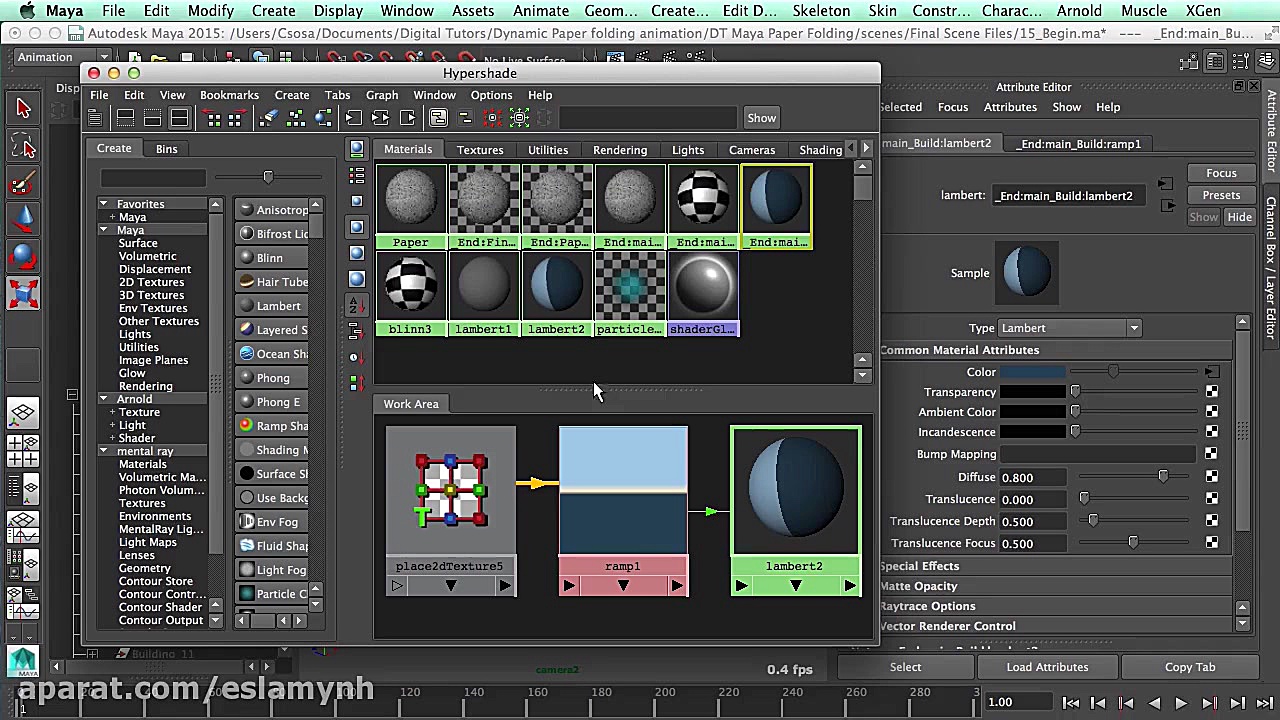Clear the graph with eraser icon
Image resolution: width=1280 pixels, height=720 pixels.
click(268, 118)
